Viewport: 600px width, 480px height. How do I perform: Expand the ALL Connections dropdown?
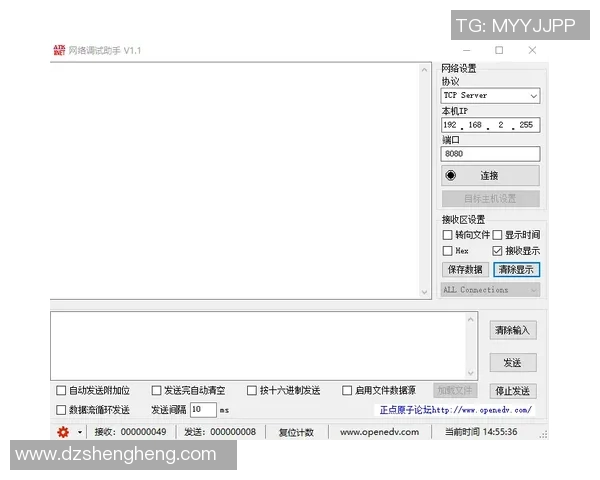490,290
